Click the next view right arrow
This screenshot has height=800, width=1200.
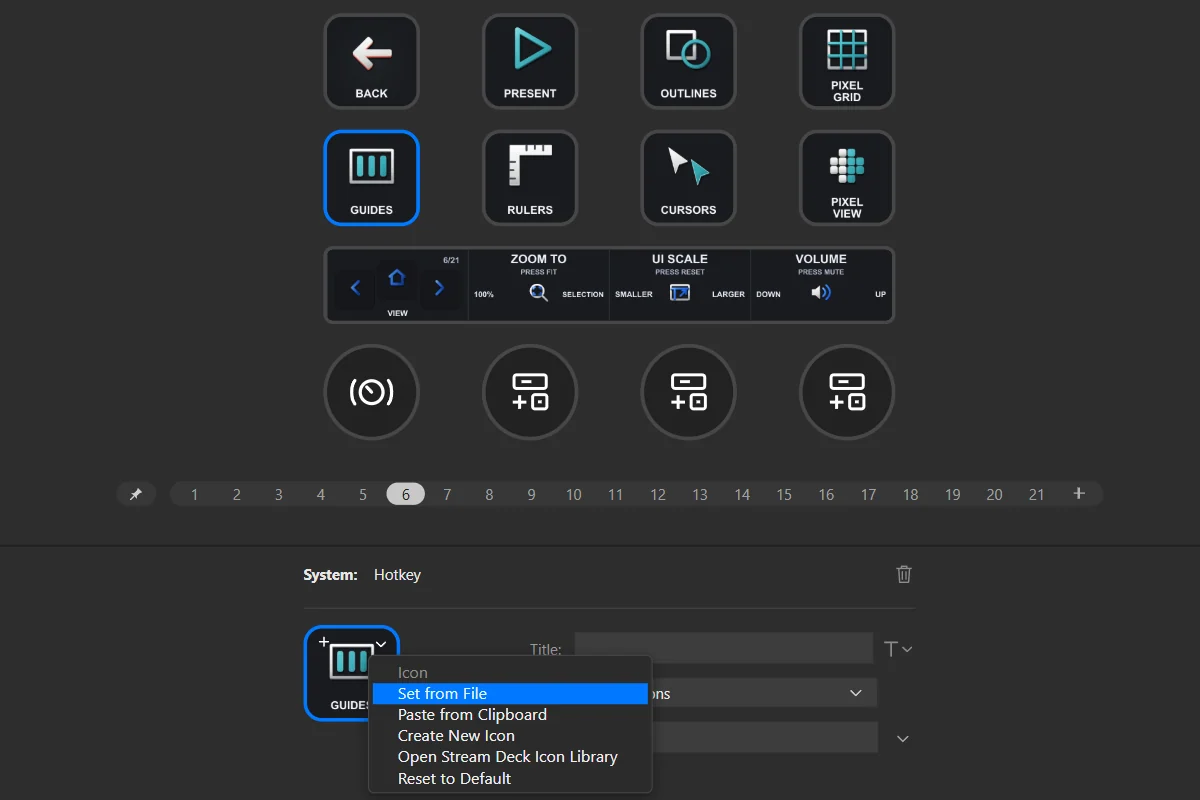439,289
